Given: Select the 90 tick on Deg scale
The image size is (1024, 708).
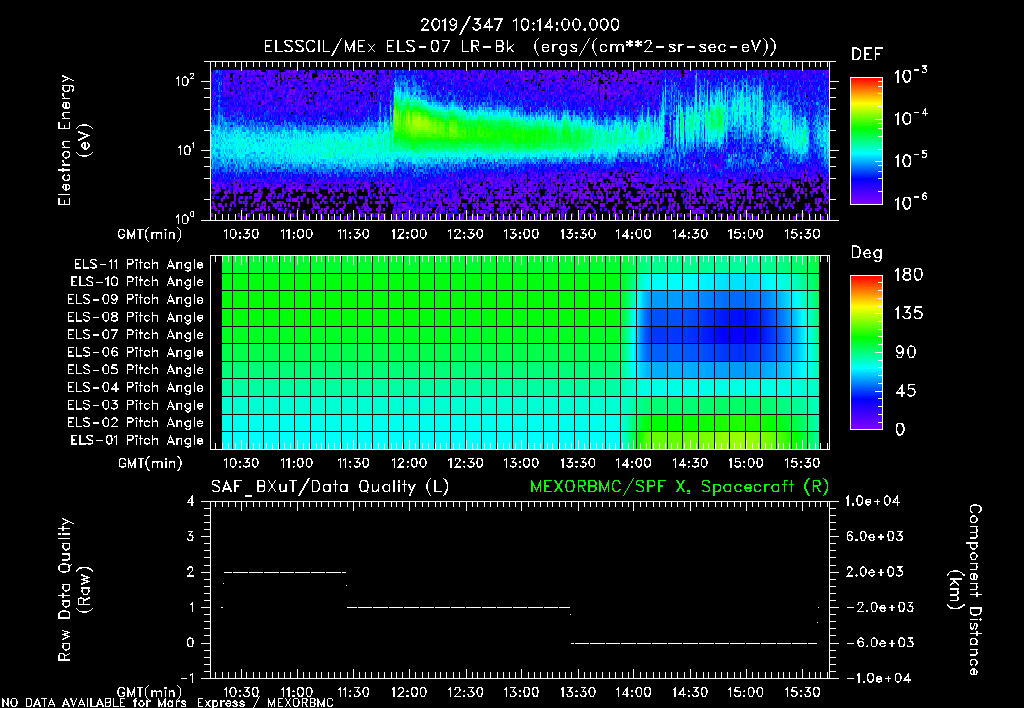Looking at the screenshot, I should (x=906, y=353).
